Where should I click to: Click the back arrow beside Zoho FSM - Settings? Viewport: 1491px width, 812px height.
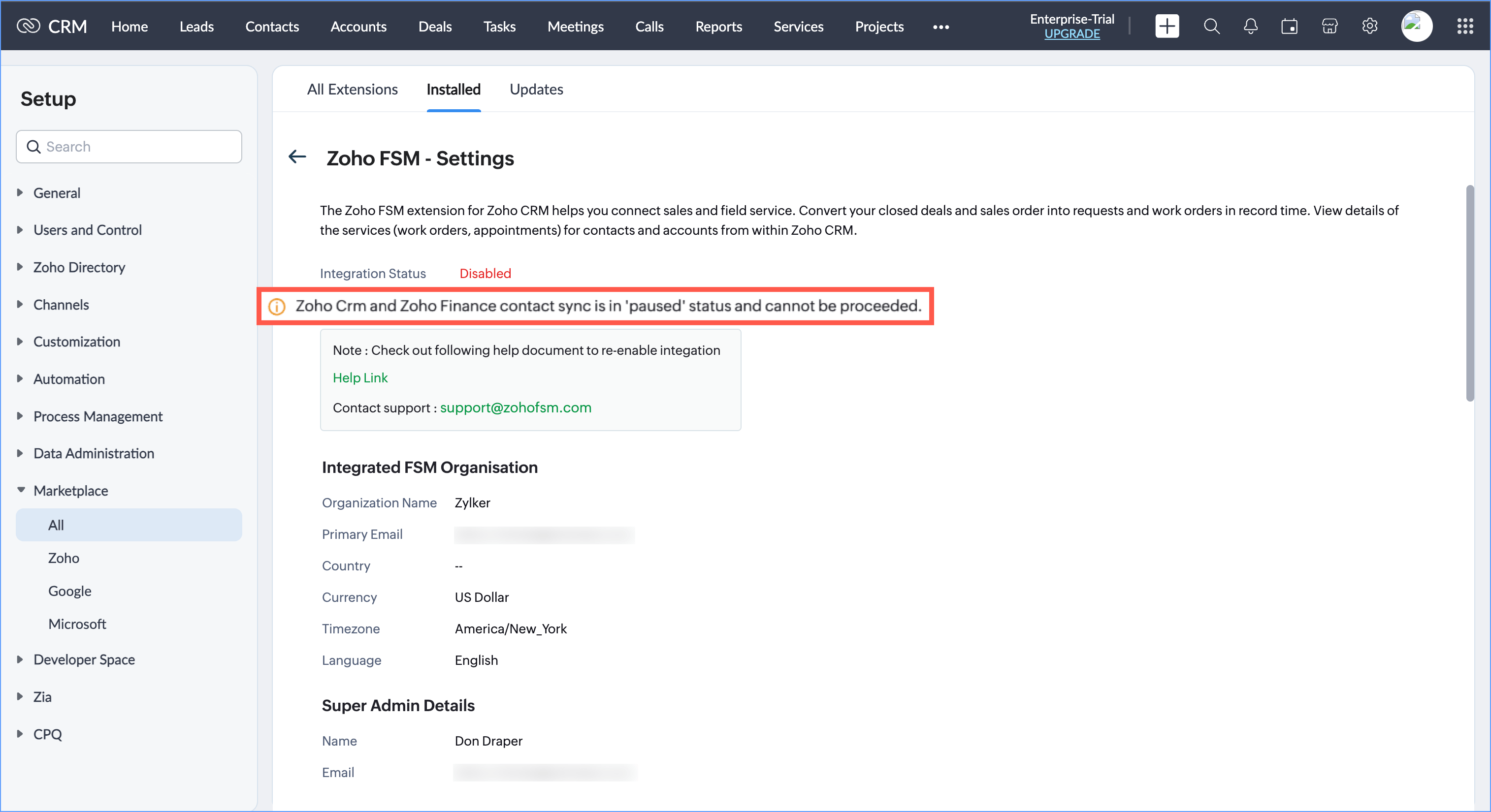pyautogui.click(x=297, y=156)
